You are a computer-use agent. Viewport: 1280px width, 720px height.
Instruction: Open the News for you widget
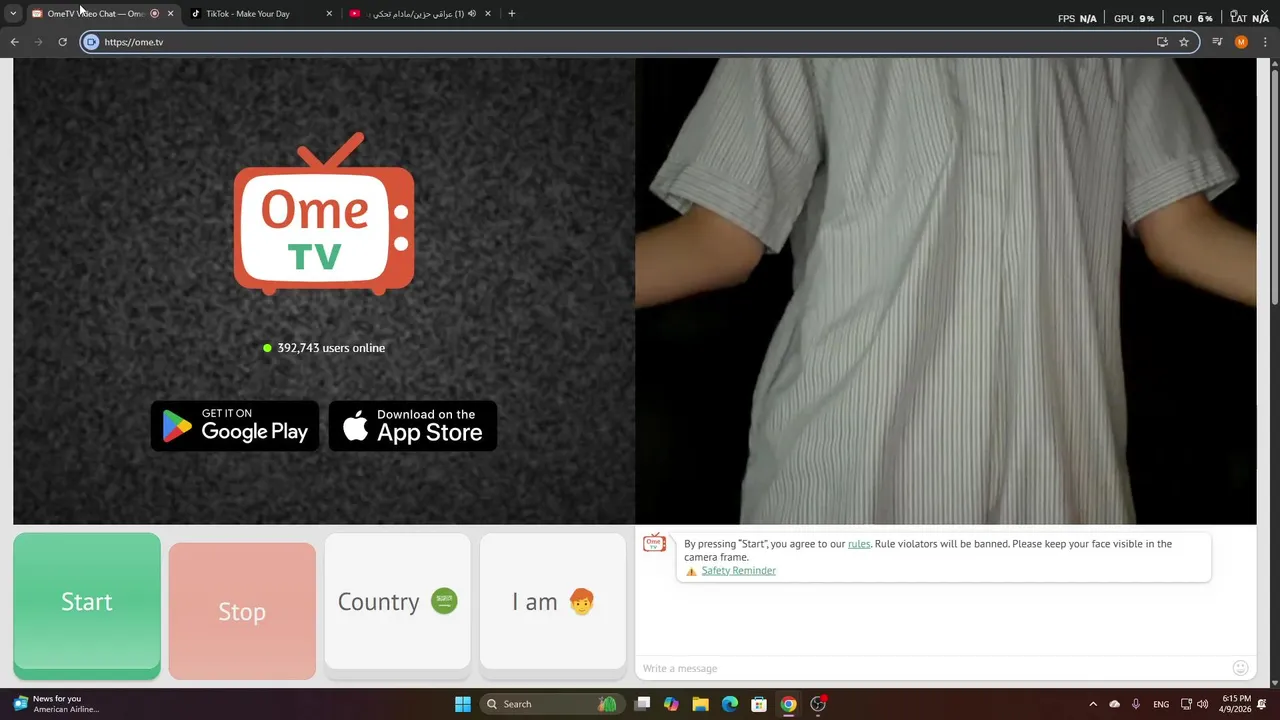(x=56, y=704)
